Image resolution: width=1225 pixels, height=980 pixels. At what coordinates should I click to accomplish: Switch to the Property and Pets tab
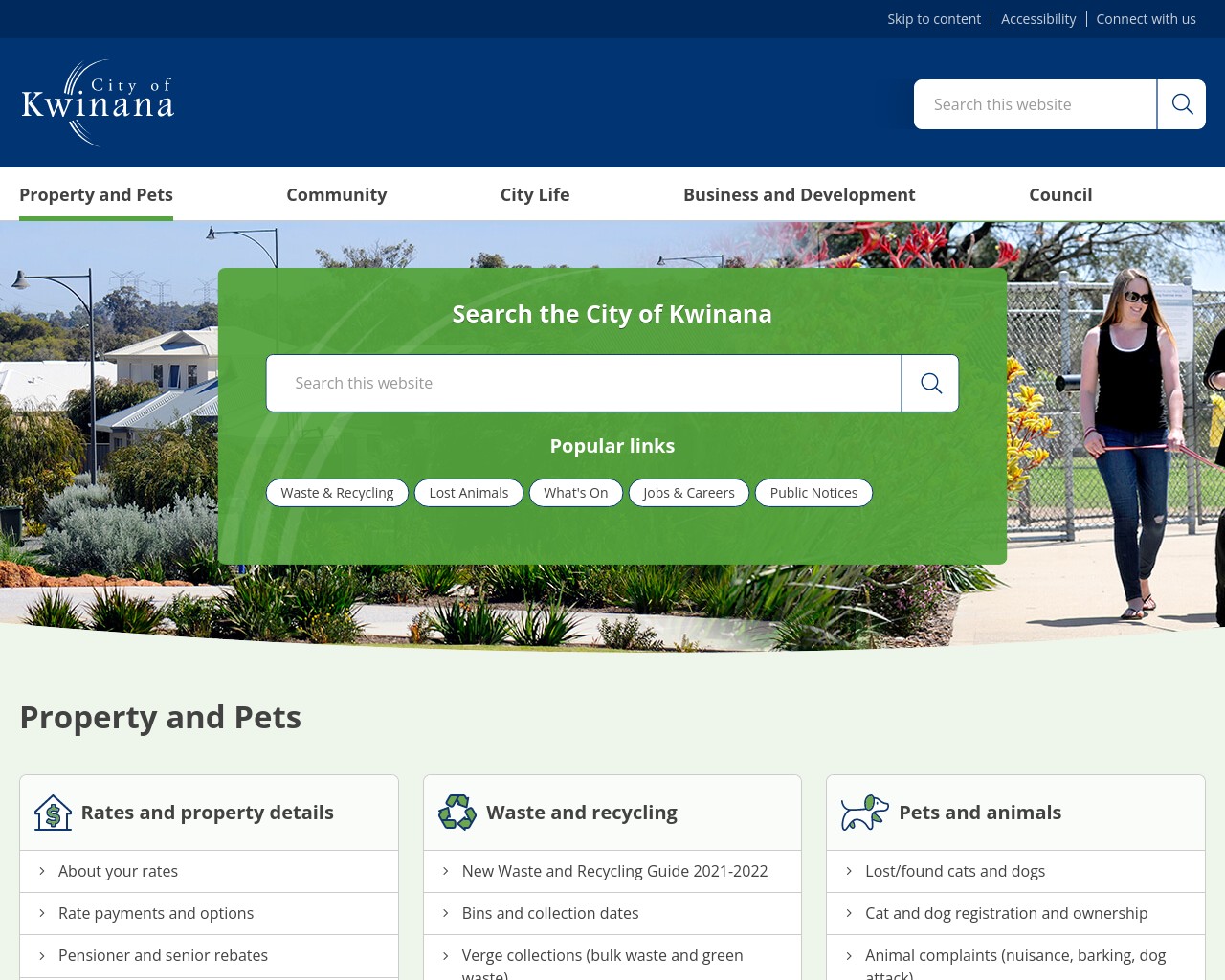tap(96, 194)
